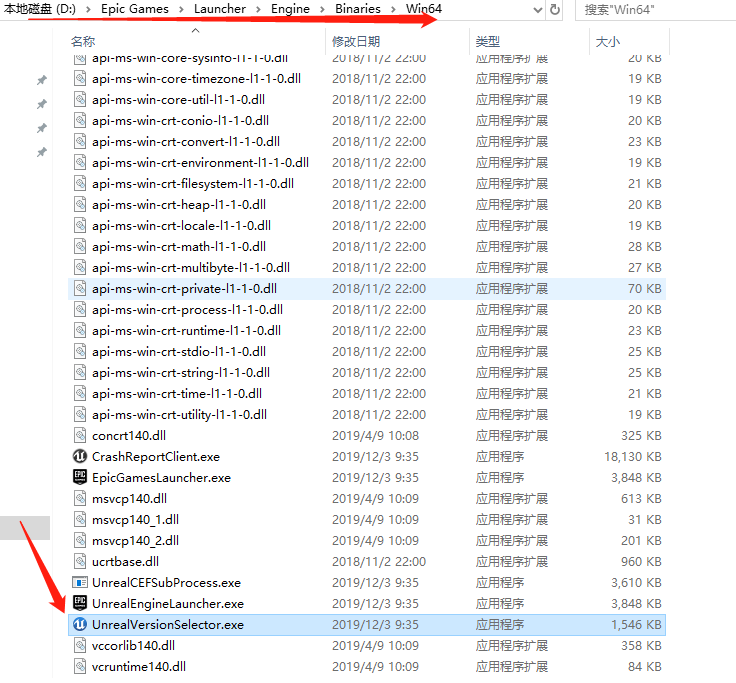Click date 2019/4/9 10:08 of concrt140.dll

point(375,436)
